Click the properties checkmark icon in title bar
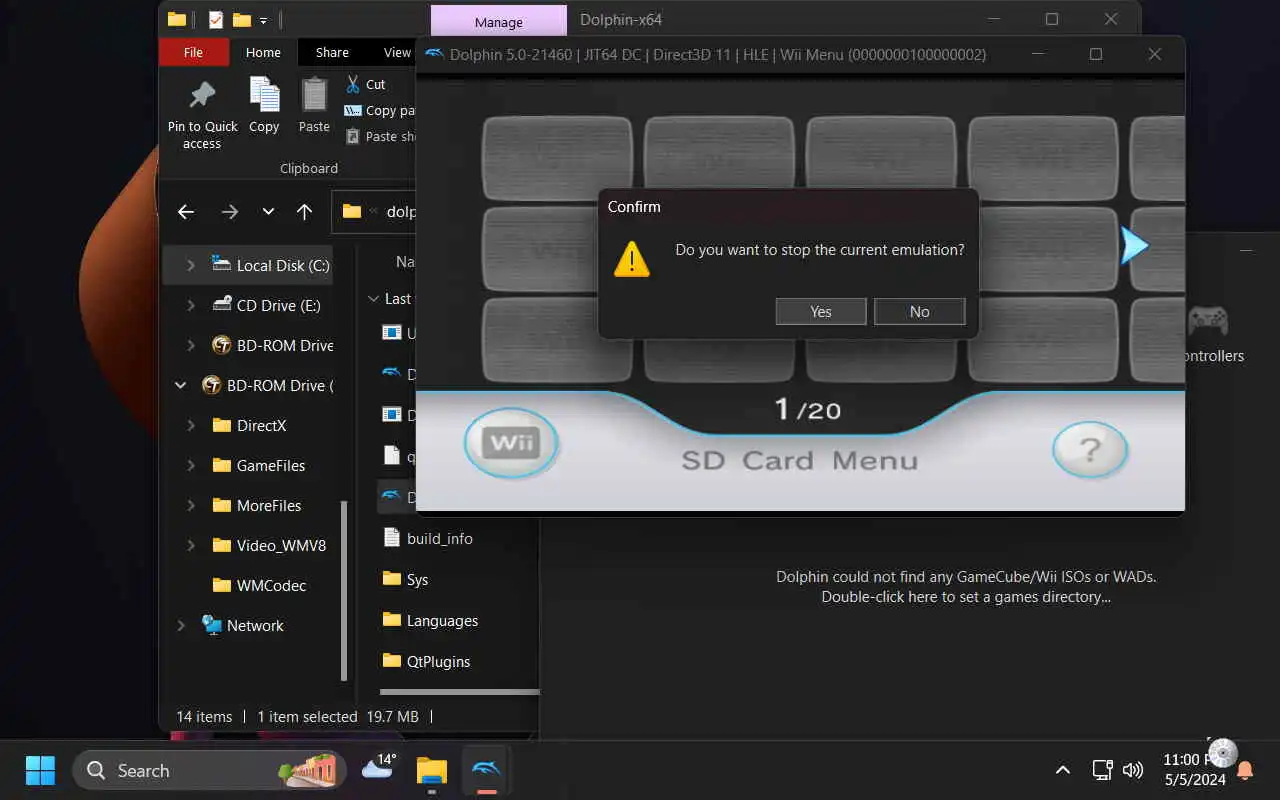Viewport: 1280px width, 800px height. coord(215,19)
